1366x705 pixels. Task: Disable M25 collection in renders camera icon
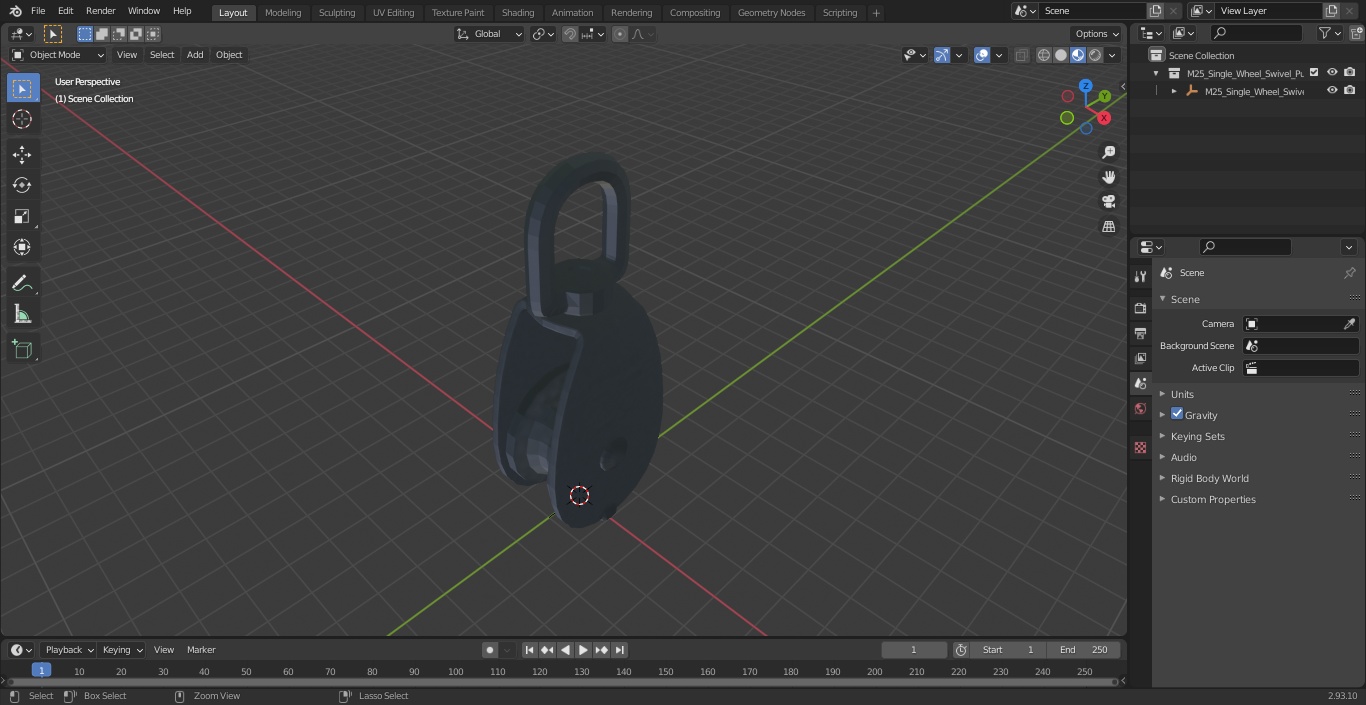tap(1350, 73)
